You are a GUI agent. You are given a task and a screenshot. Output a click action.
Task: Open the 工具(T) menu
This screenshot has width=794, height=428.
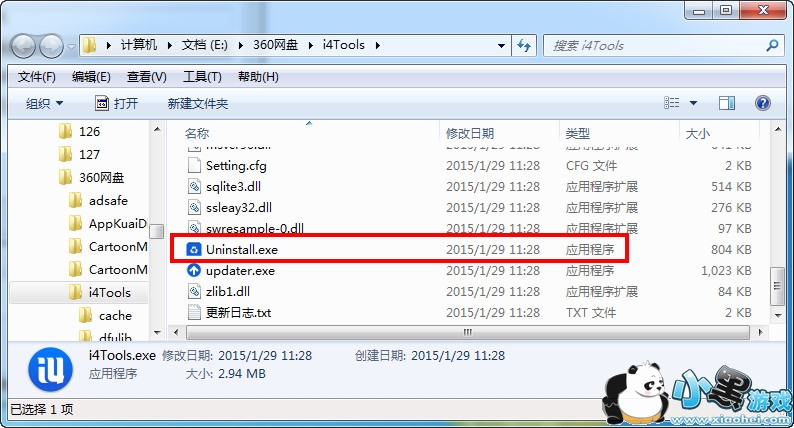click(x=202, y=77)
